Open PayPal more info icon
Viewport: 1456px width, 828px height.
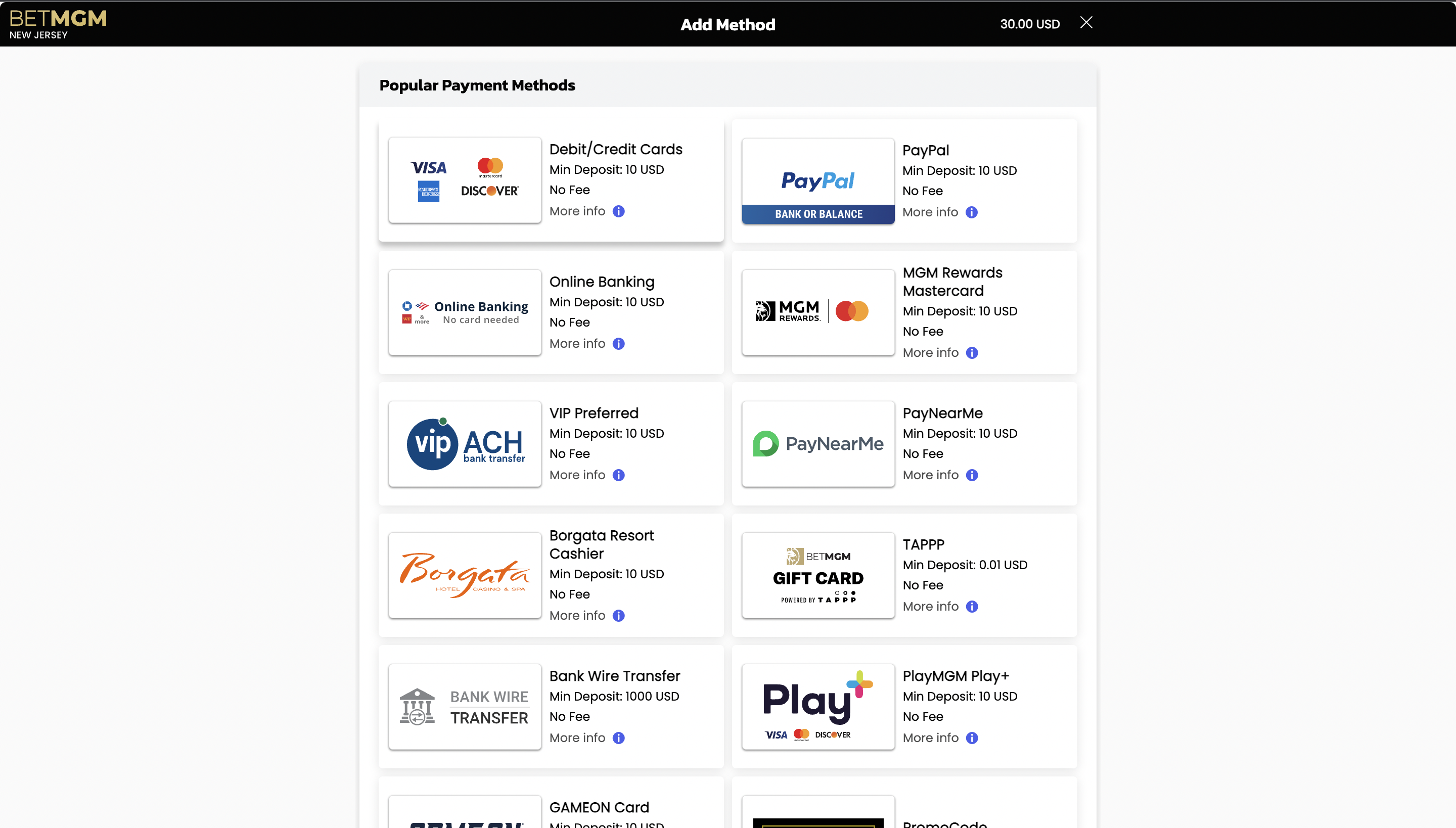coord(972,213)
